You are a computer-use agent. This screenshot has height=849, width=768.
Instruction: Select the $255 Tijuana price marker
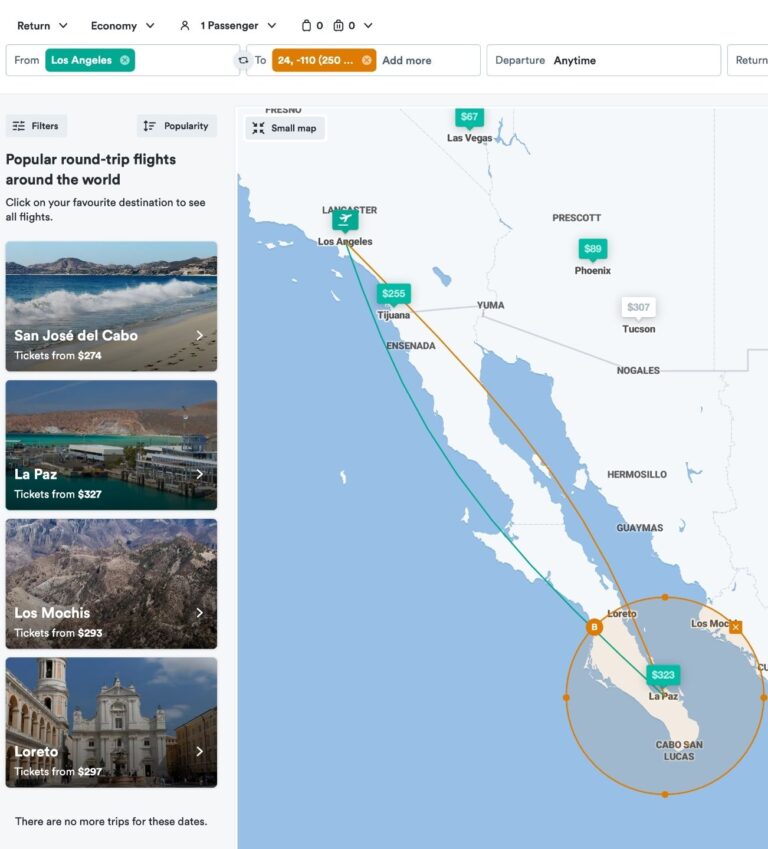click(x=394, y=293)
